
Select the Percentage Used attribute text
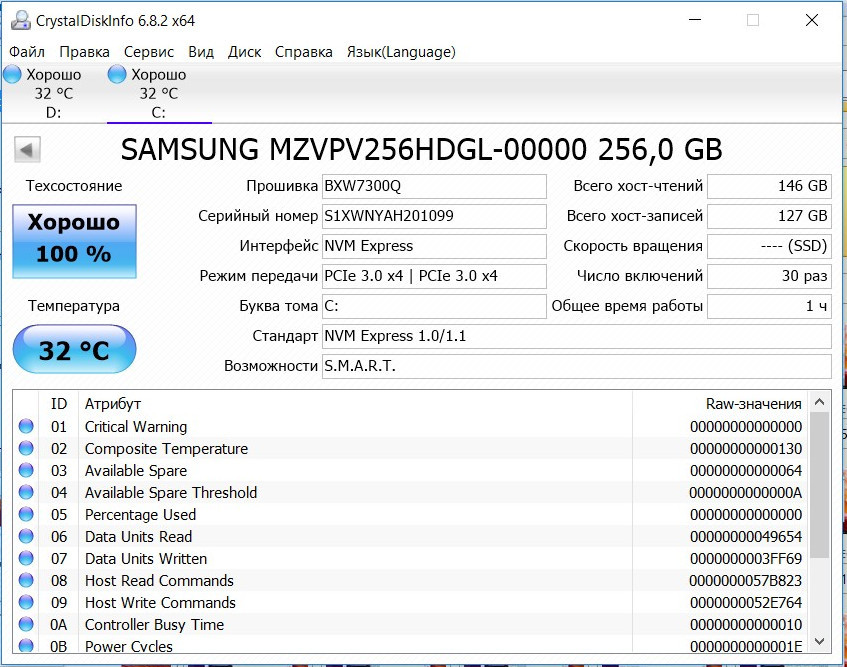140,515
